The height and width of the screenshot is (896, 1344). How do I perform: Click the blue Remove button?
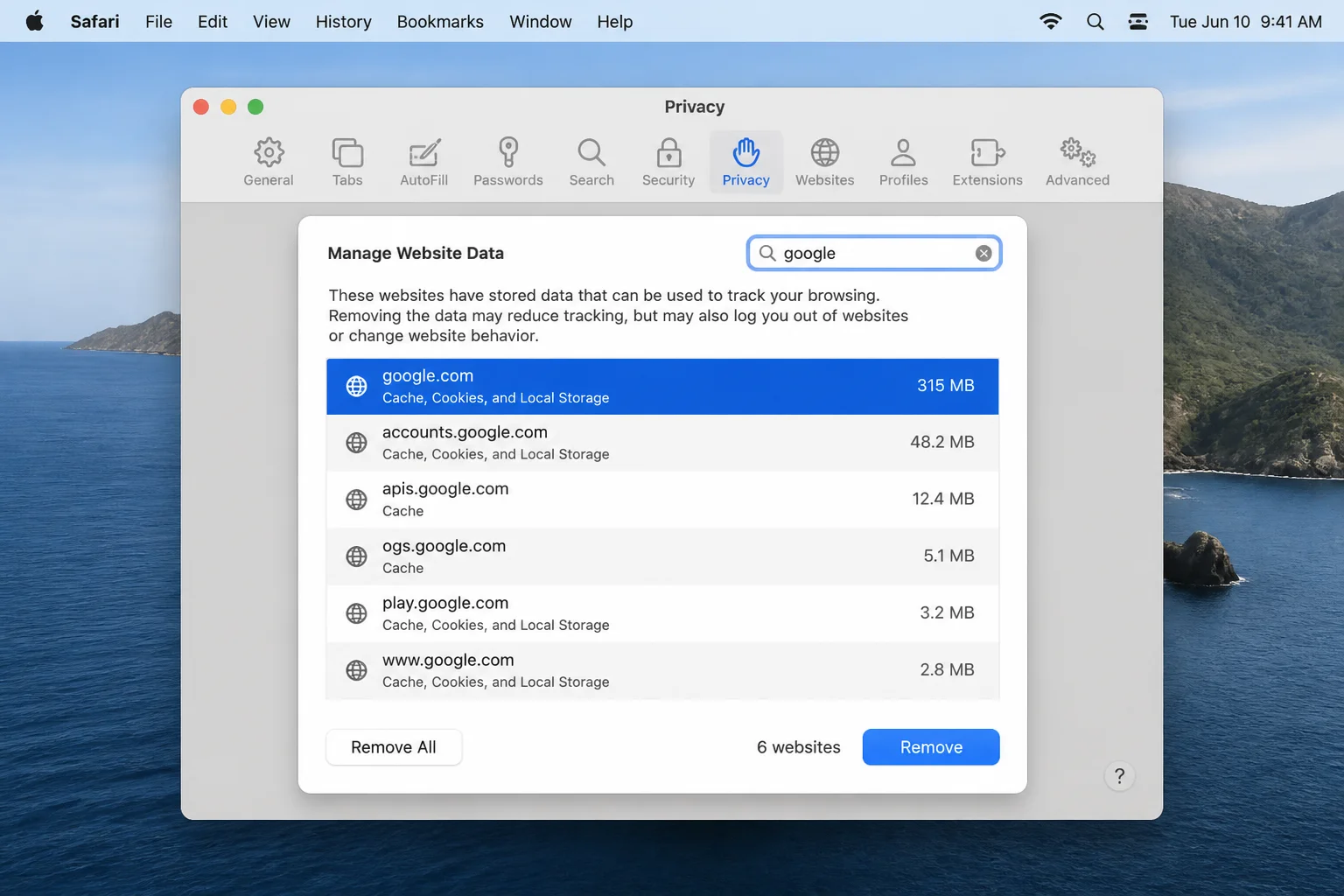click(931, 747)
